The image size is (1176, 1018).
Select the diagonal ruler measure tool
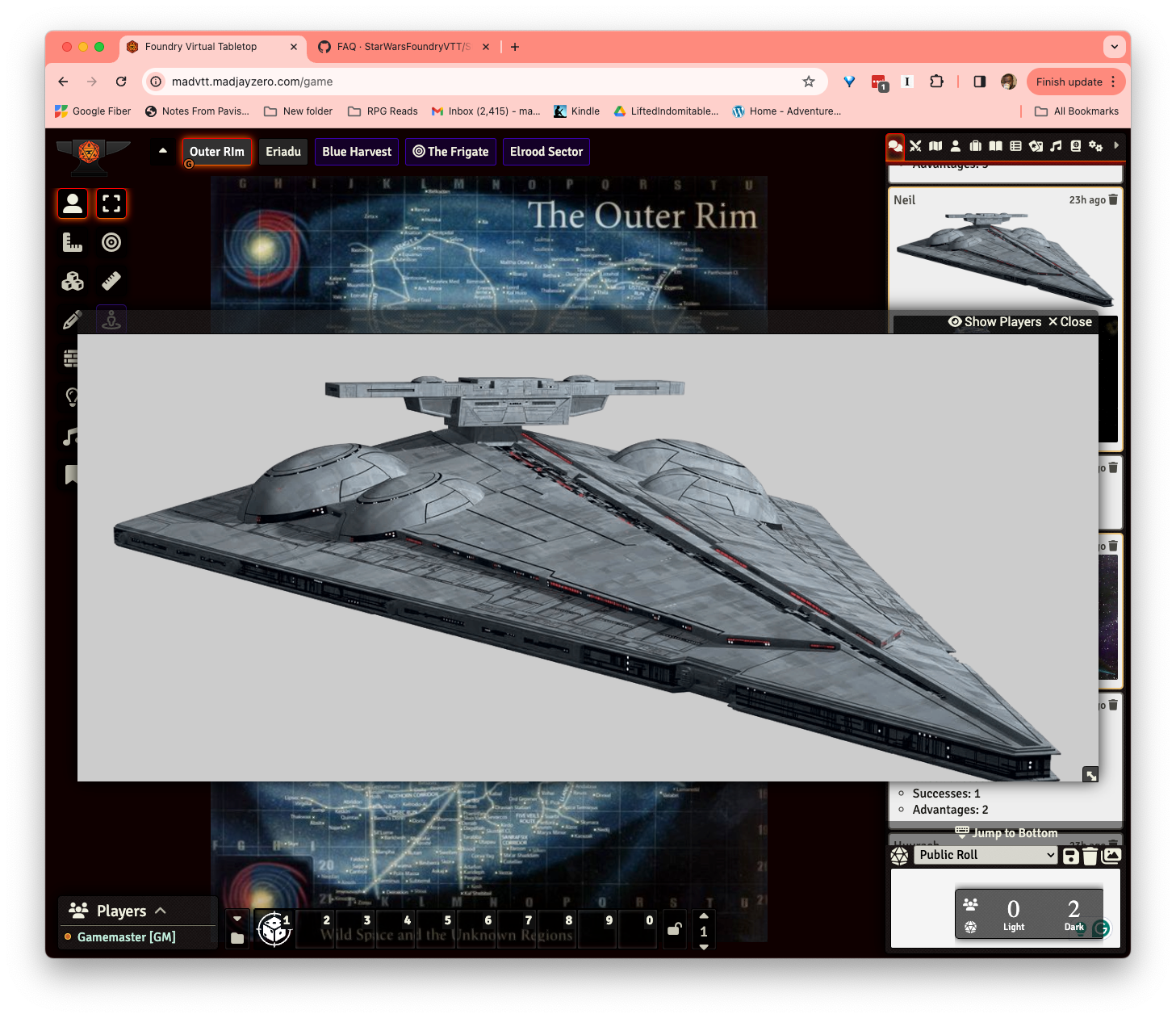point(111,281)
